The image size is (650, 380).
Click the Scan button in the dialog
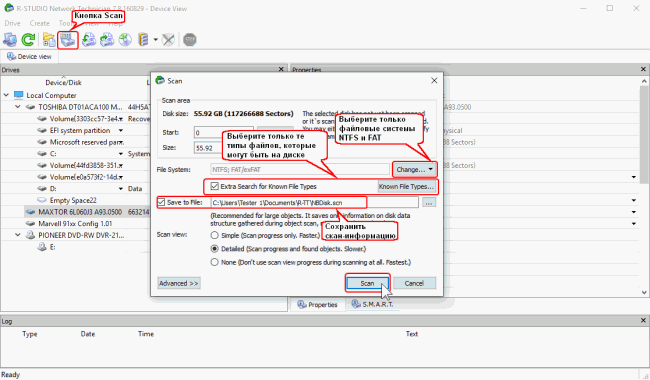pyautogui.click(x=367, y=283)
